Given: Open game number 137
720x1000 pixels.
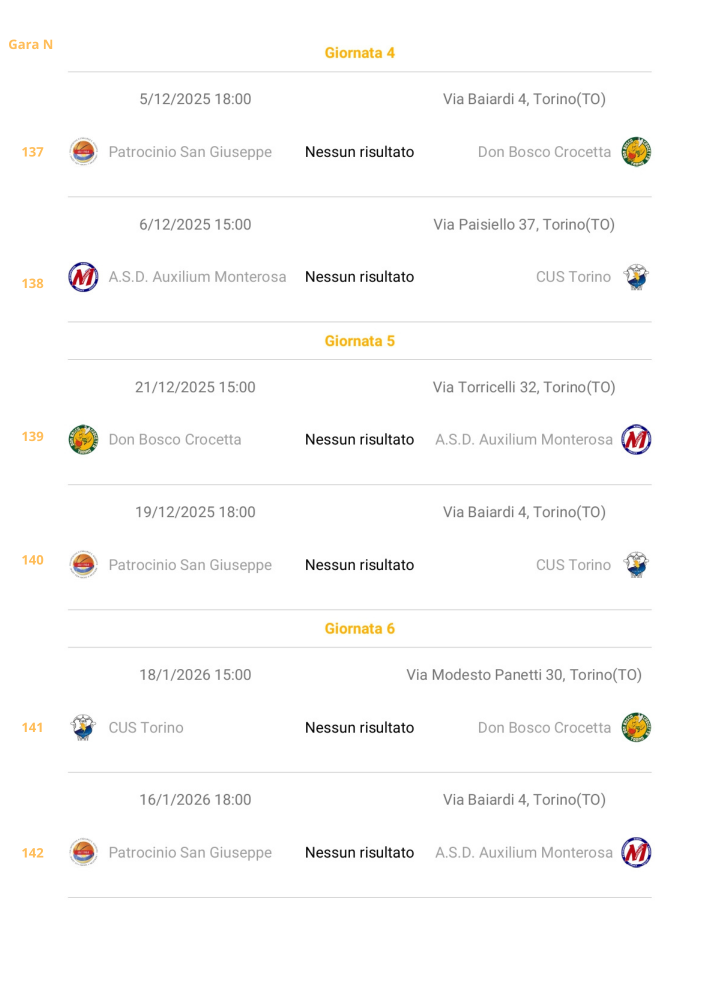Looking at the screenshot, I should coord(33,152).
